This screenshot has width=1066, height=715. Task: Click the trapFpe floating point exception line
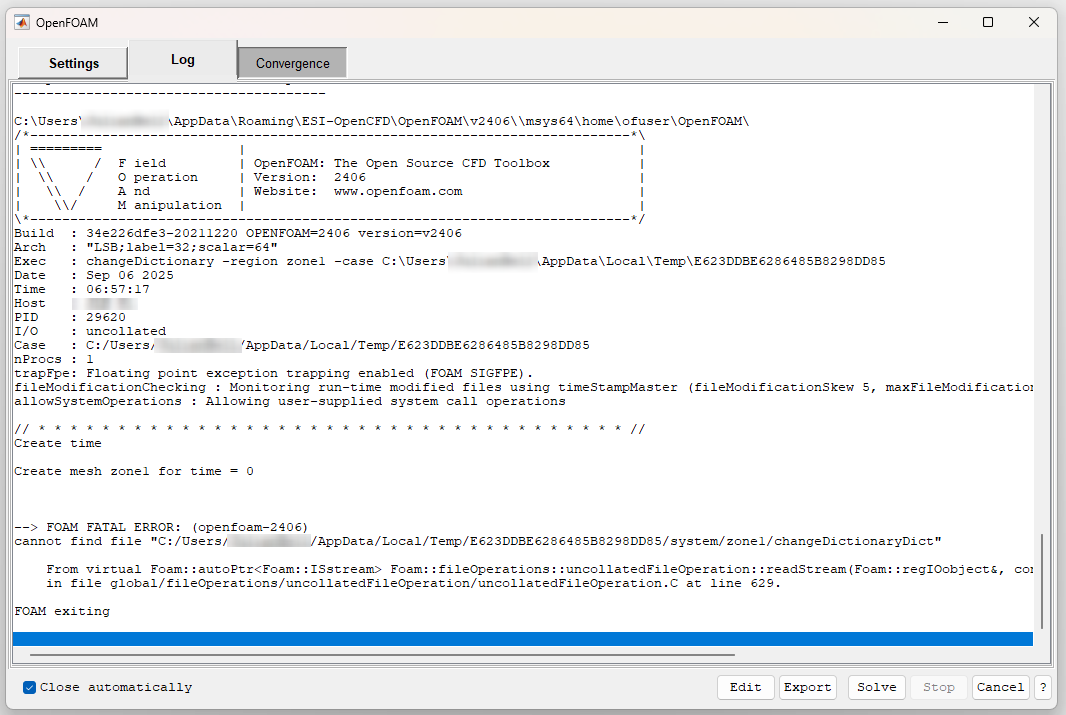click(274, 374)
